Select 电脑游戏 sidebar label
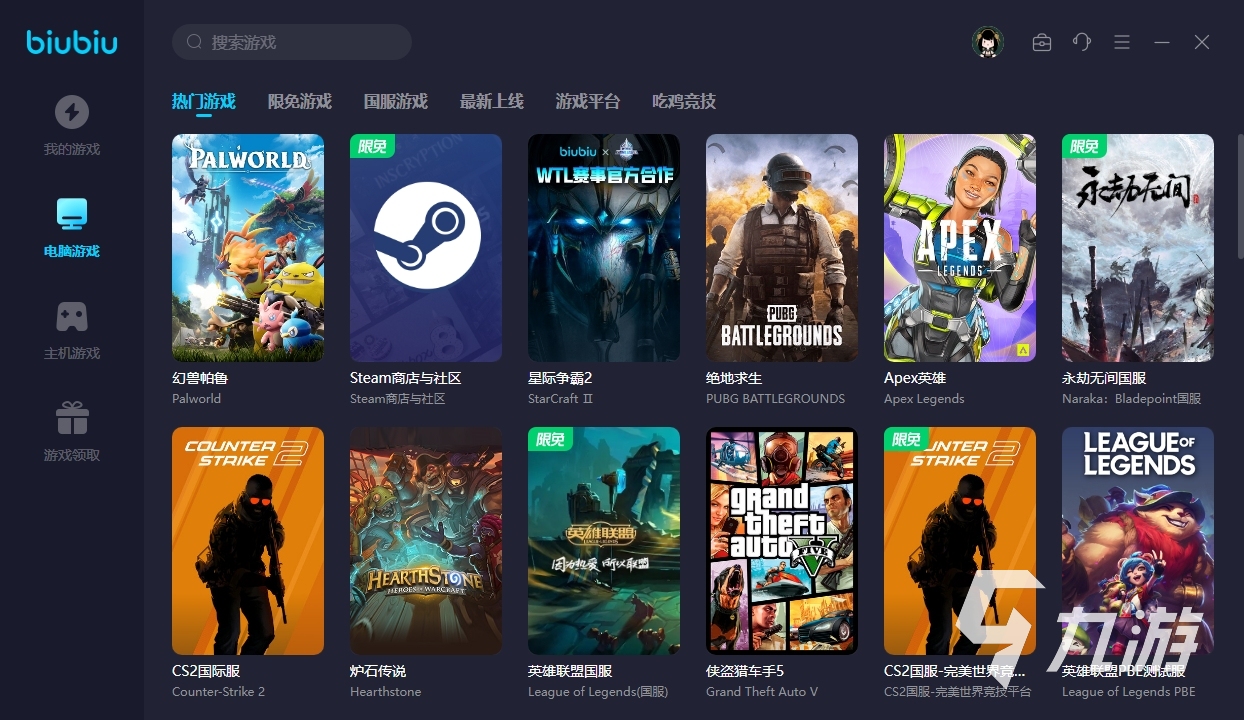The image size is (1244, 720). click(72, 251)
